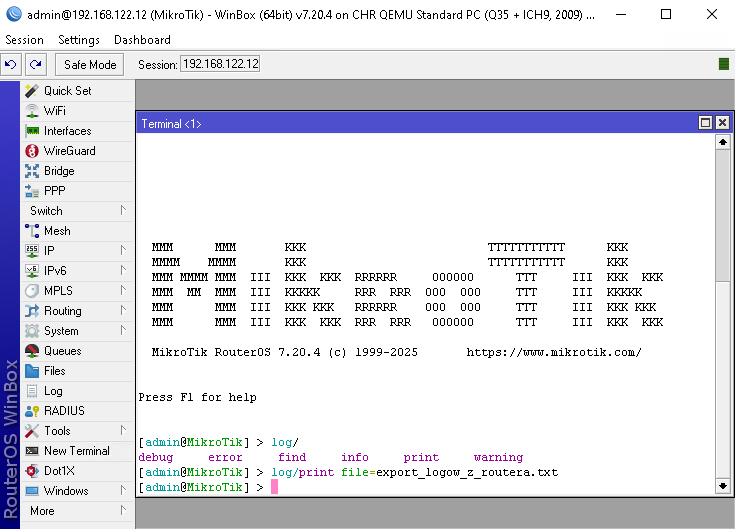Expand the Windows submenu arrow

coord(123,491)
